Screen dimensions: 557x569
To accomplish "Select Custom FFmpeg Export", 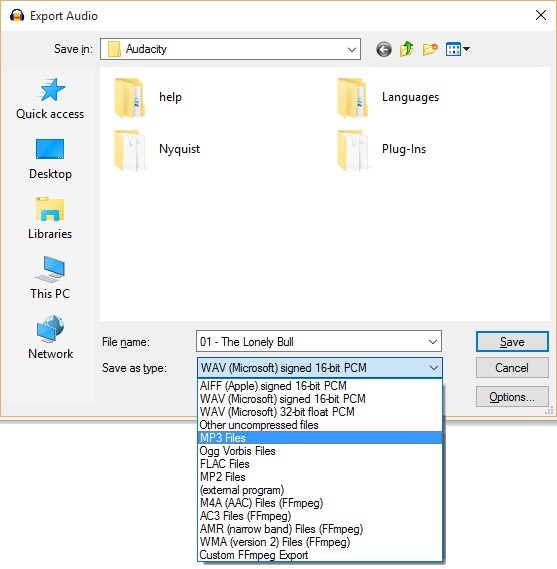I will point(320,555).
